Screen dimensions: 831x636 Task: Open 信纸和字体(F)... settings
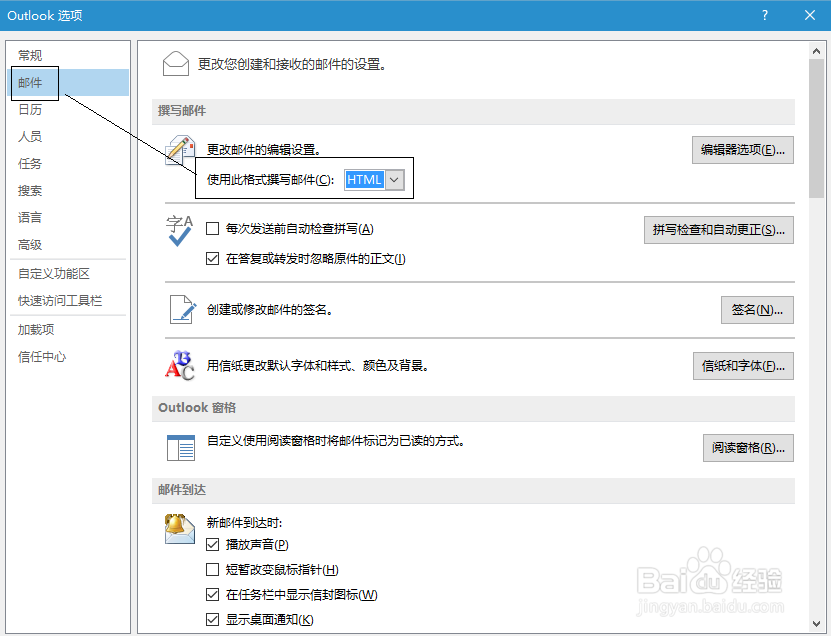click(743, 366)
